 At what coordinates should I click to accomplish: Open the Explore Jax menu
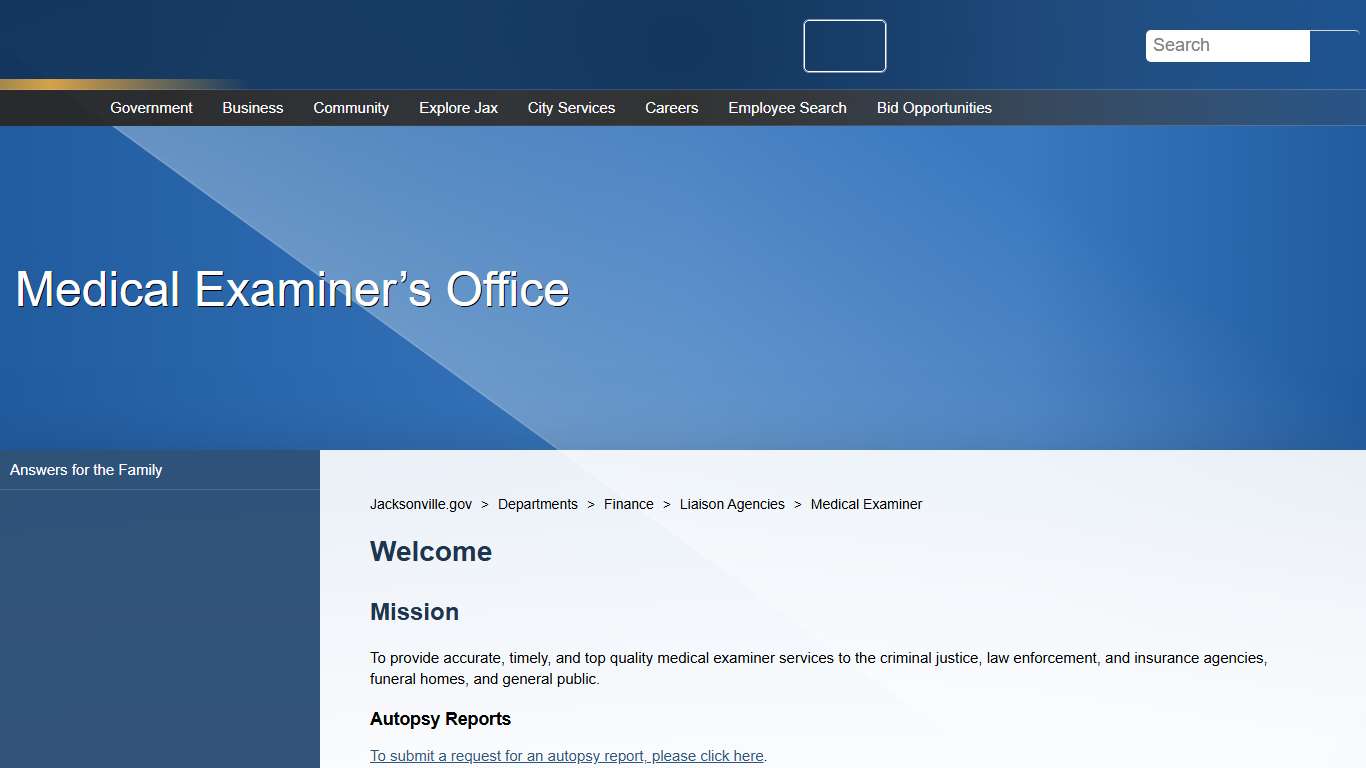pos(458,107)
